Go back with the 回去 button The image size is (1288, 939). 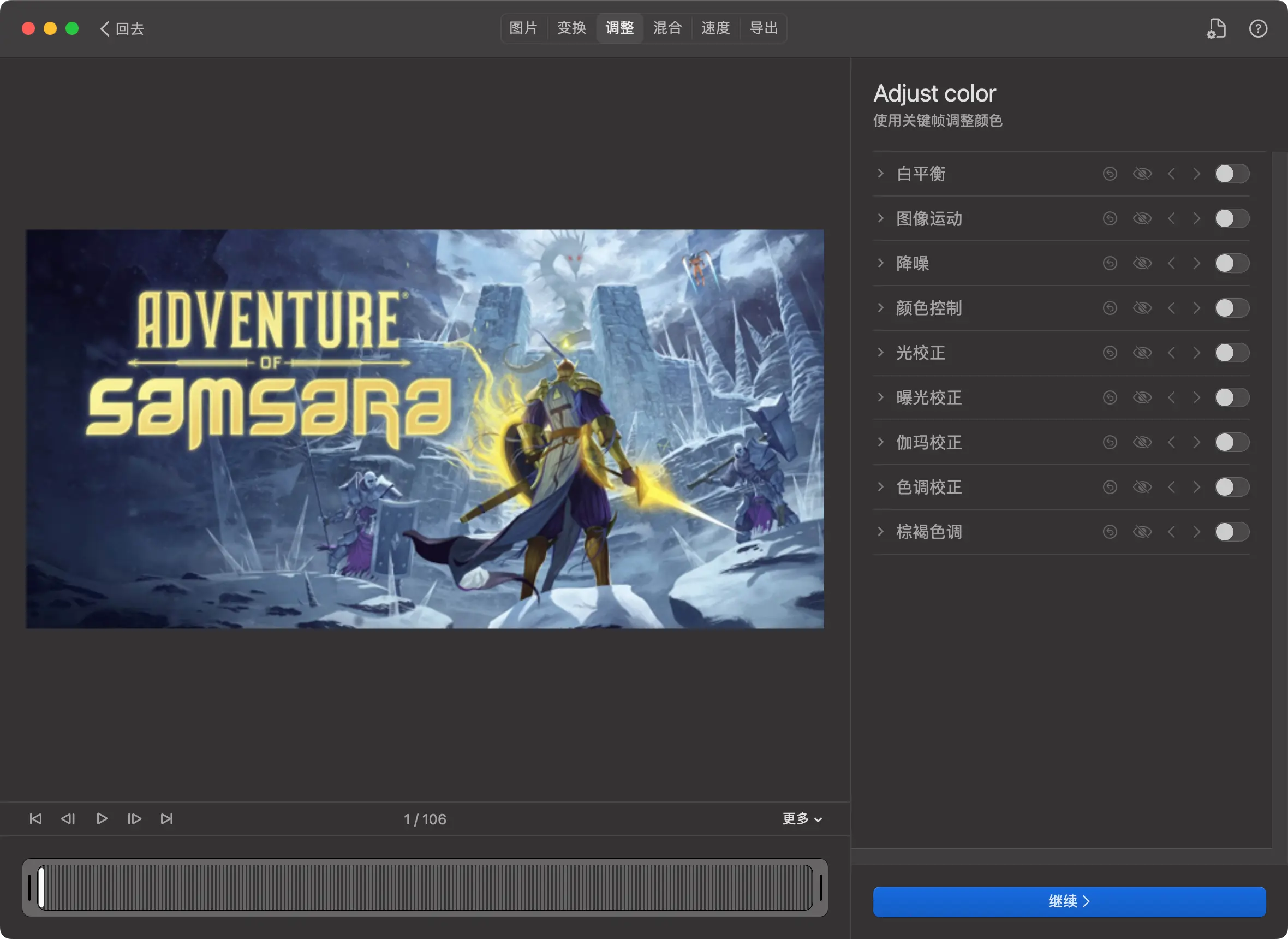122,28
